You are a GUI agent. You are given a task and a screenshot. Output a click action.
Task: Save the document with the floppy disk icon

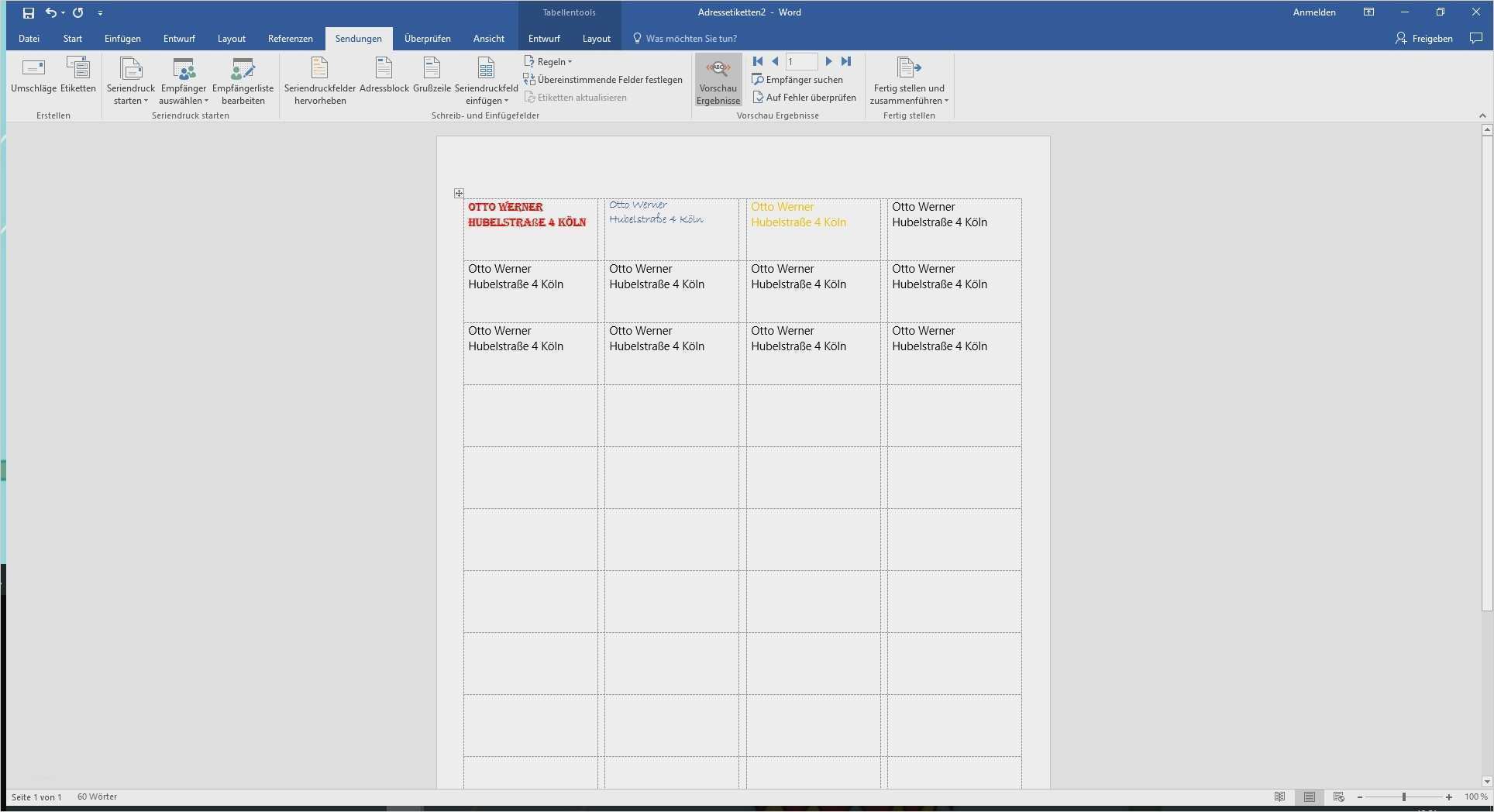click(x=29, y=12)
